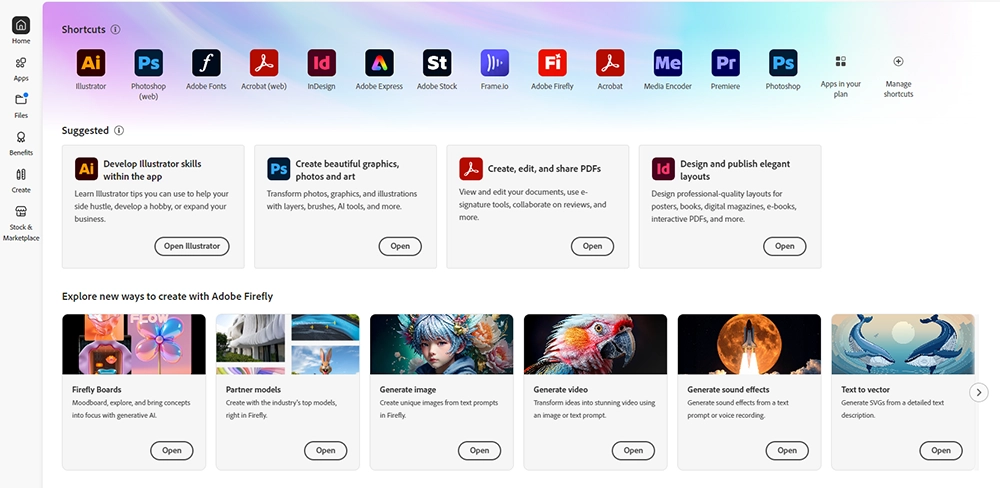Click Illustrator icon in suggested card
This screenshot has height=488, width=1000.
point(87,169)
